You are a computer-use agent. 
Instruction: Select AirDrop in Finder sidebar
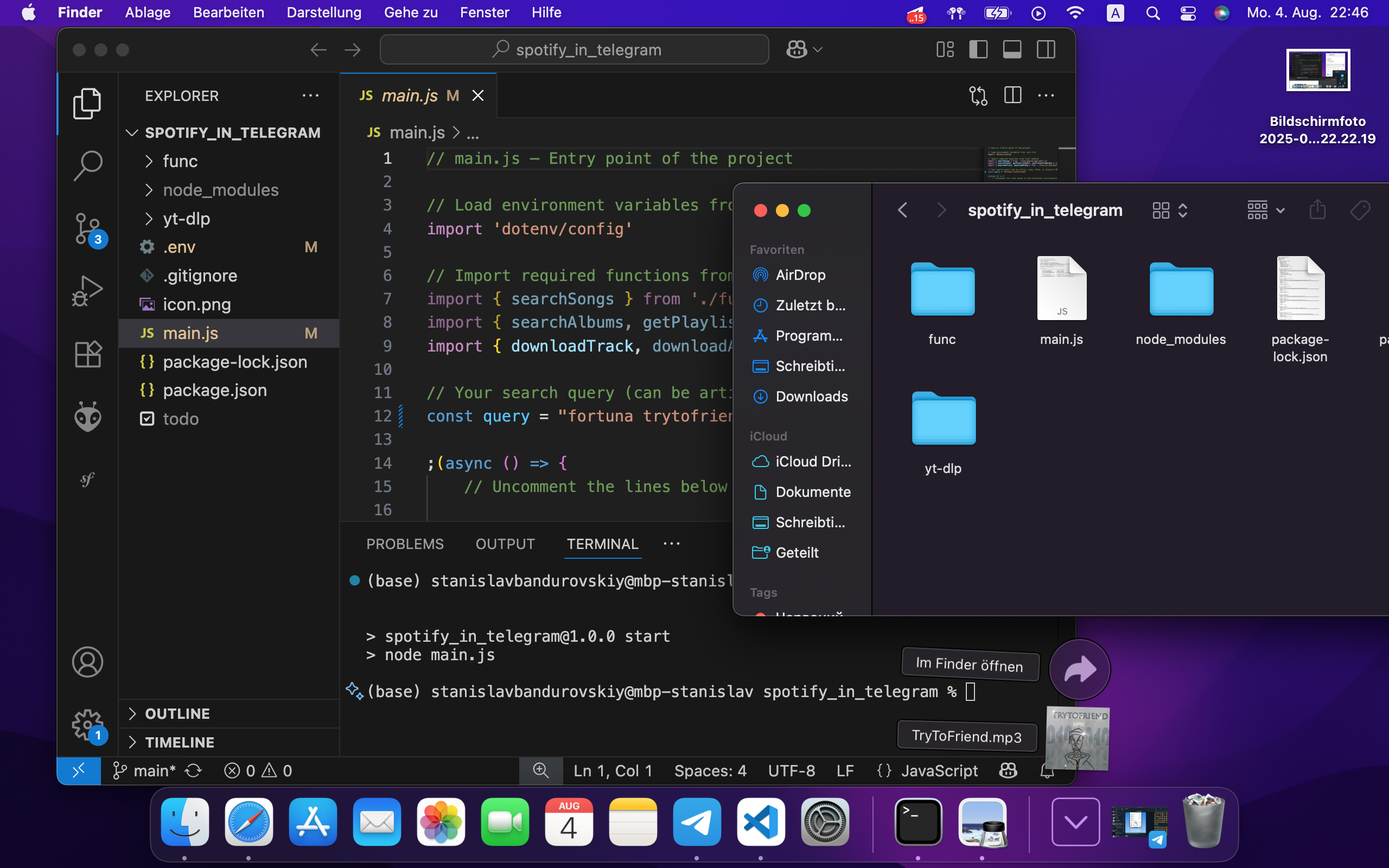click(x=801, y=275)
